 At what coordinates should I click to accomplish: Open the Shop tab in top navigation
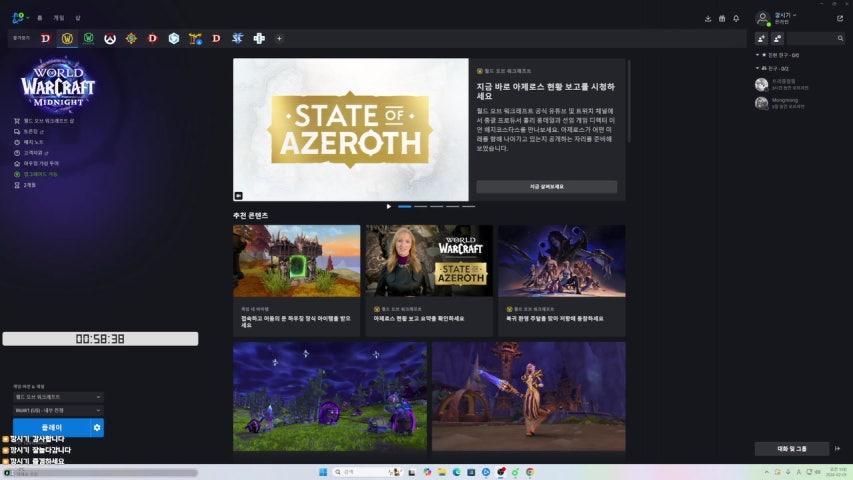[x=78, y=18]
